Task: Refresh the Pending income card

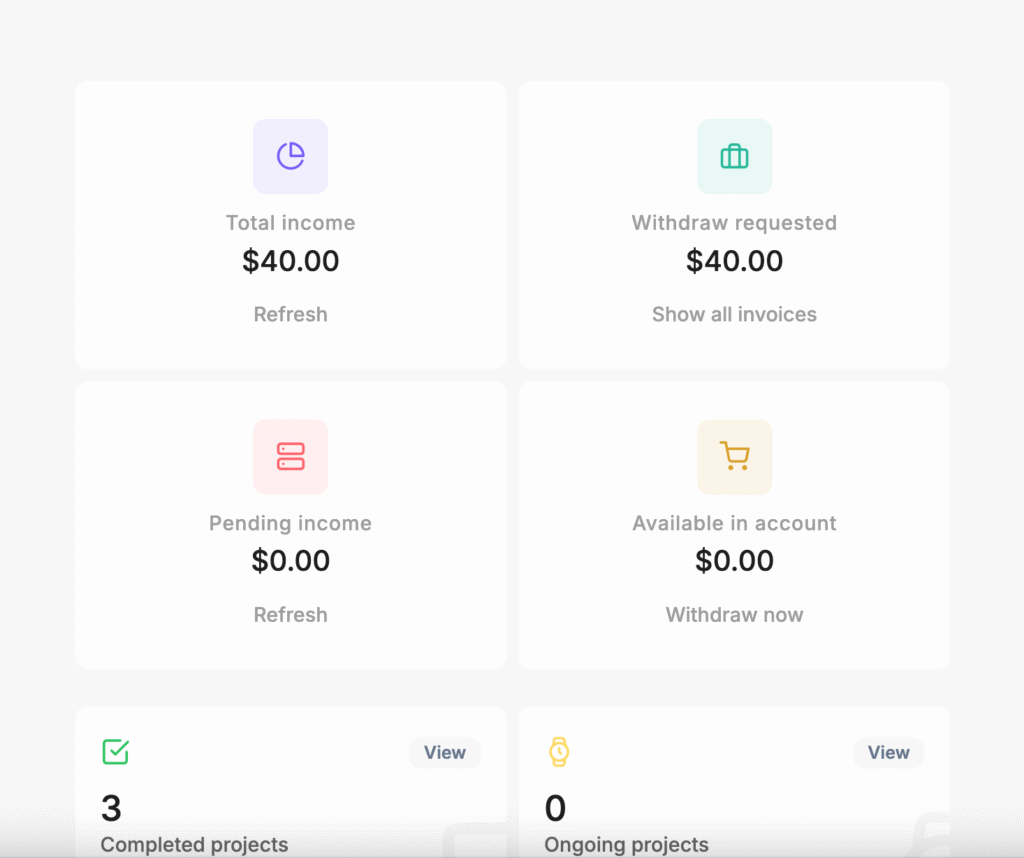Action: coord(291,614)
